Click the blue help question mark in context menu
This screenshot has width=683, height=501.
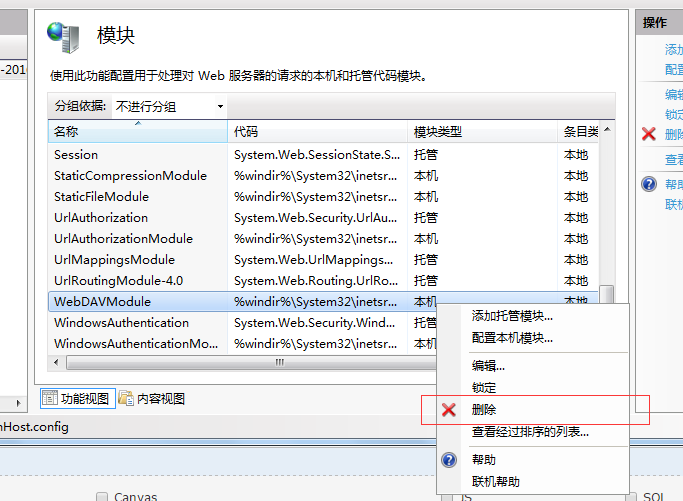coord(449,460)
